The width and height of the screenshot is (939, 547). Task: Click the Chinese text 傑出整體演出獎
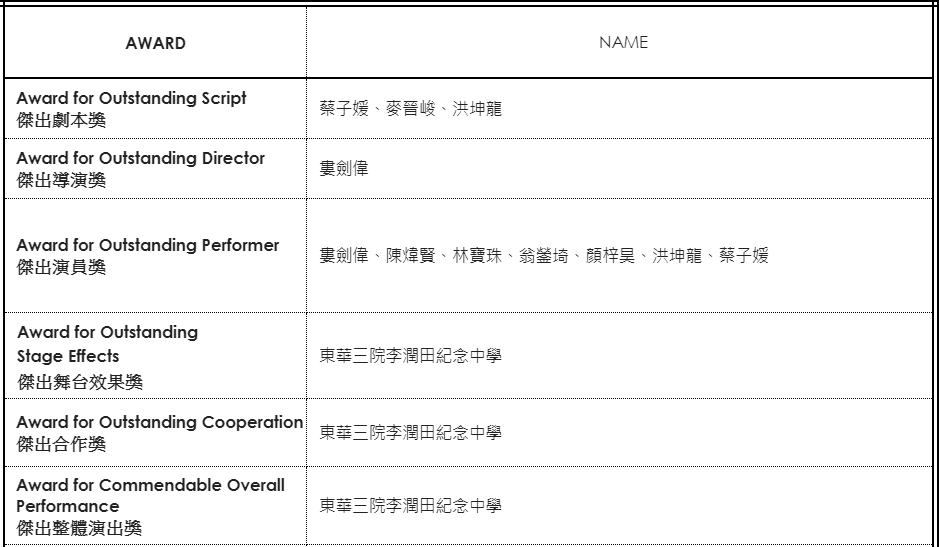click(x=79, y=528)
